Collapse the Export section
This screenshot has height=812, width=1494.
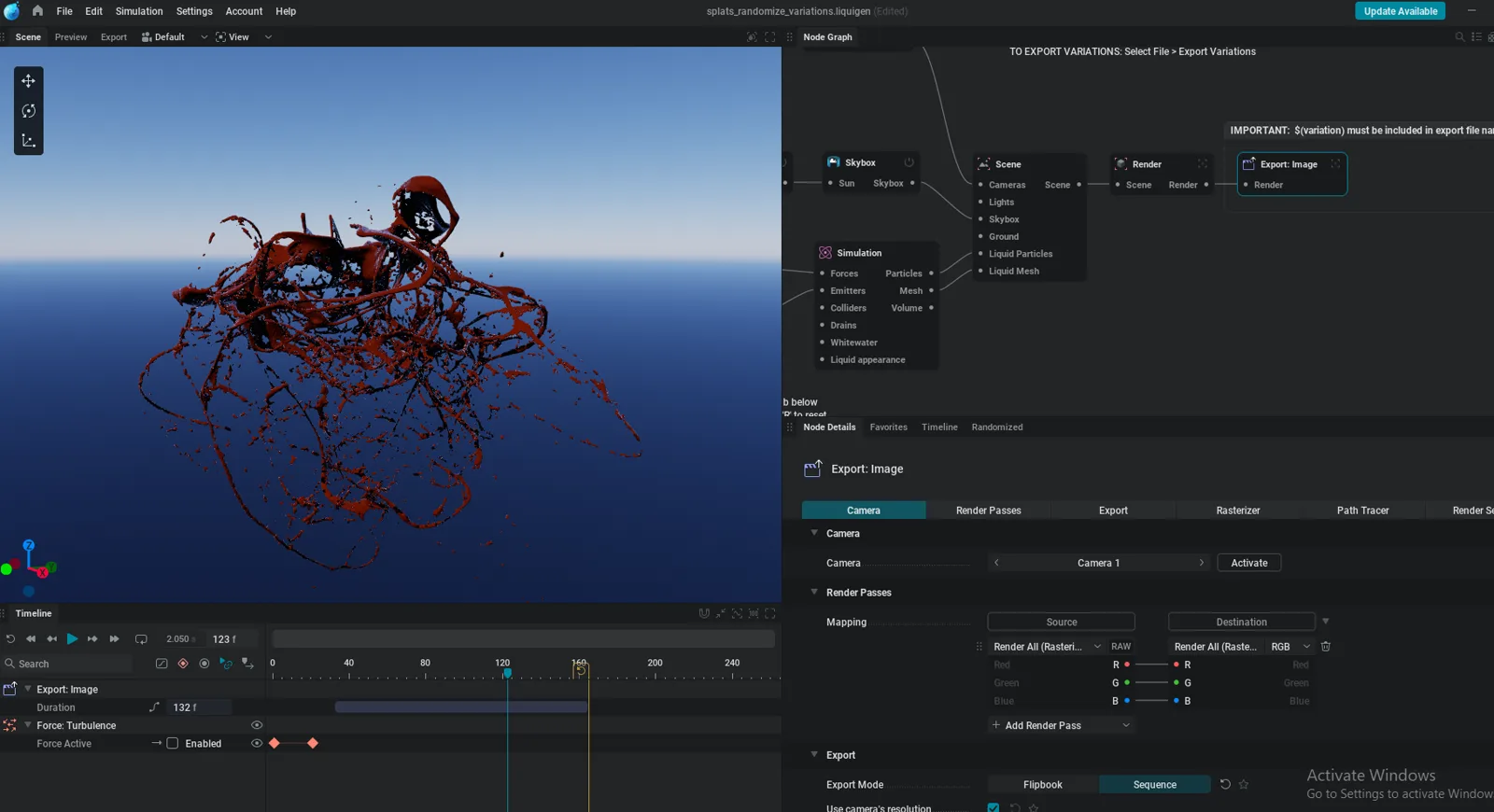click(814, 755)
